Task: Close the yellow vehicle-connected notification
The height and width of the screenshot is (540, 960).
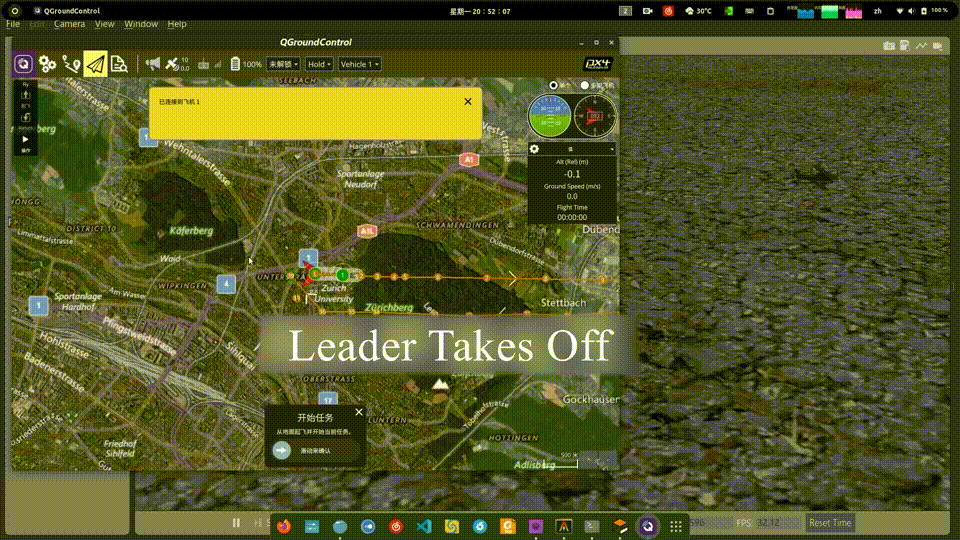Action: [468, 102]
